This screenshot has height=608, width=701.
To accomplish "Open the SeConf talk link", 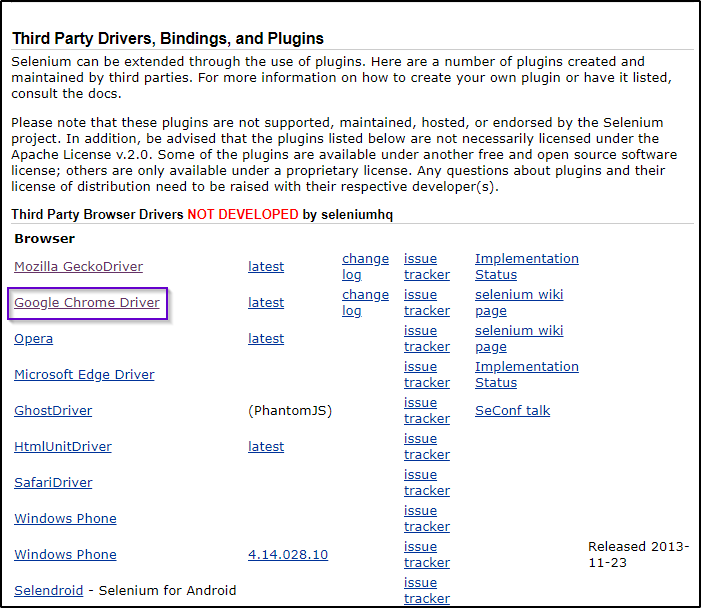I will [512, 410].
